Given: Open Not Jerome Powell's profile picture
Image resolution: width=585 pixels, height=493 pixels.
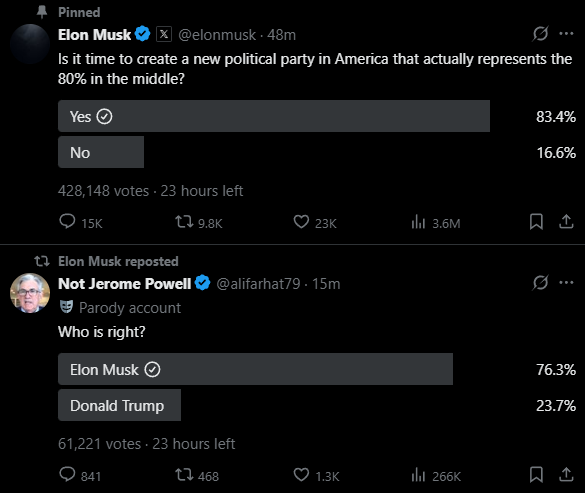Looking at the screenshot, I should click(30, 293).
